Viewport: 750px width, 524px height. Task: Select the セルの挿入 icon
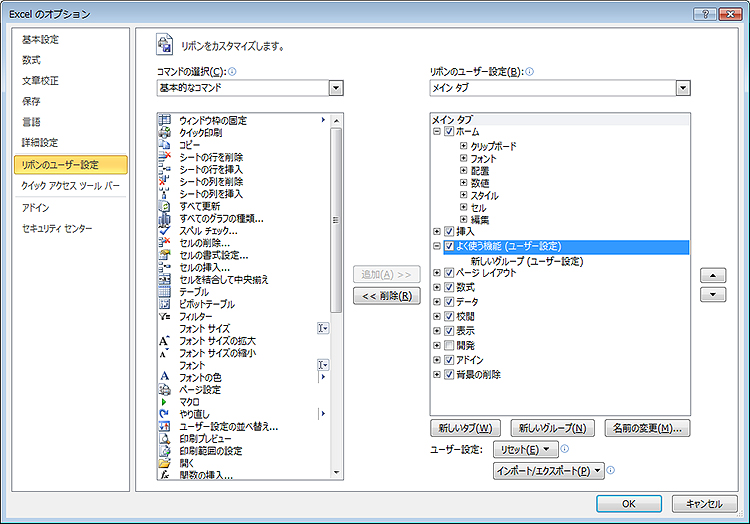[x=165, y=267]
